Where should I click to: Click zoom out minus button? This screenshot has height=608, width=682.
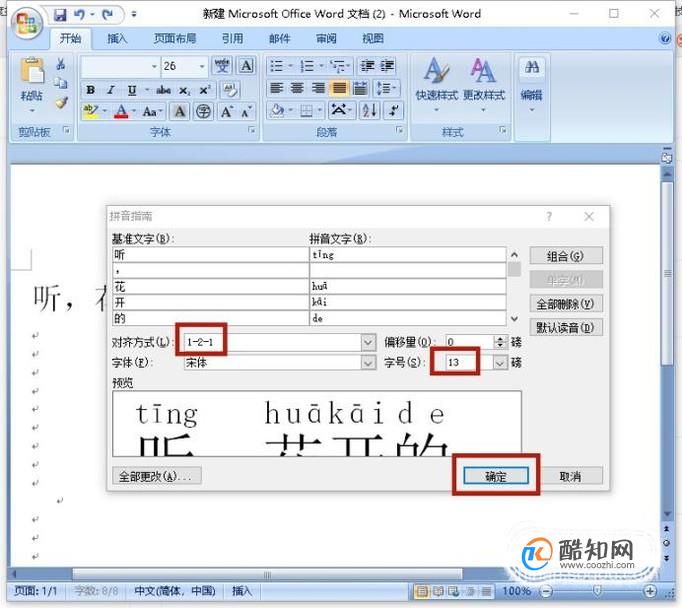[x=545, y=591]
